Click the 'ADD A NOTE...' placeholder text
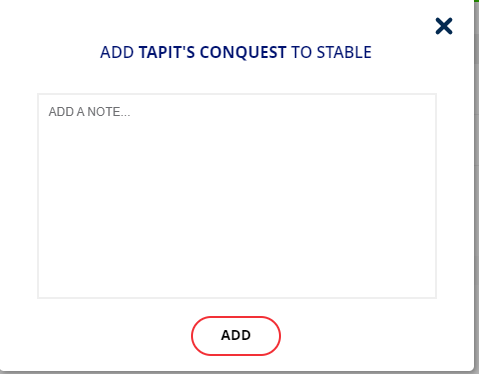The height and width of the screenshot is (374, 479). pos(89,112)
